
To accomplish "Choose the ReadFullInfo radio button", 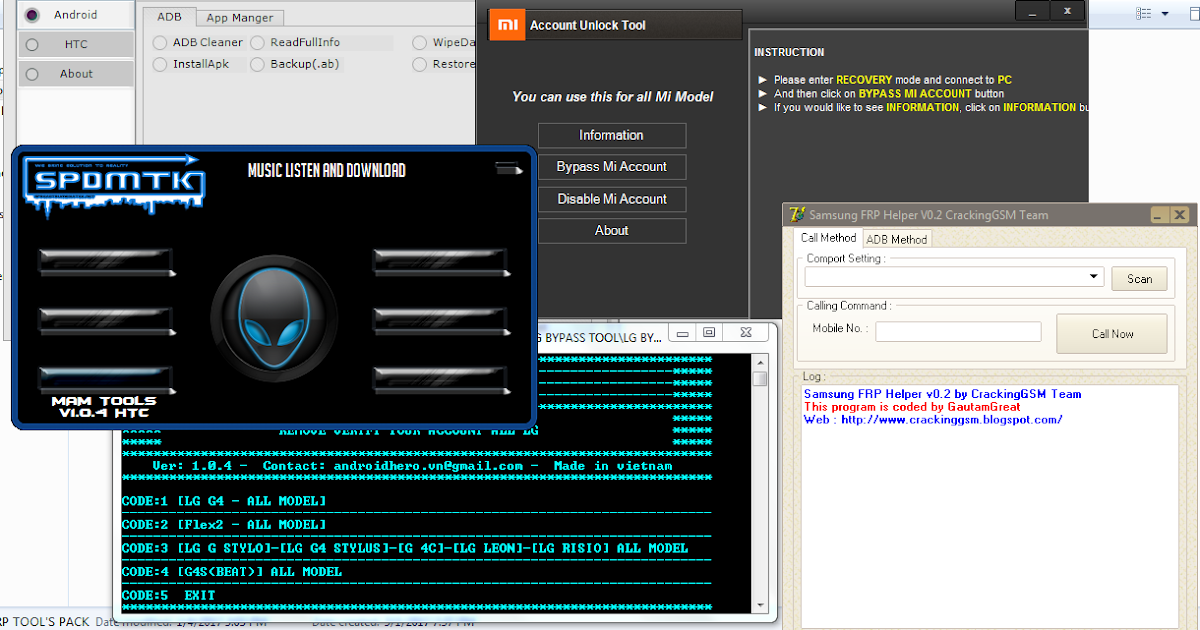I will point(257,43).
